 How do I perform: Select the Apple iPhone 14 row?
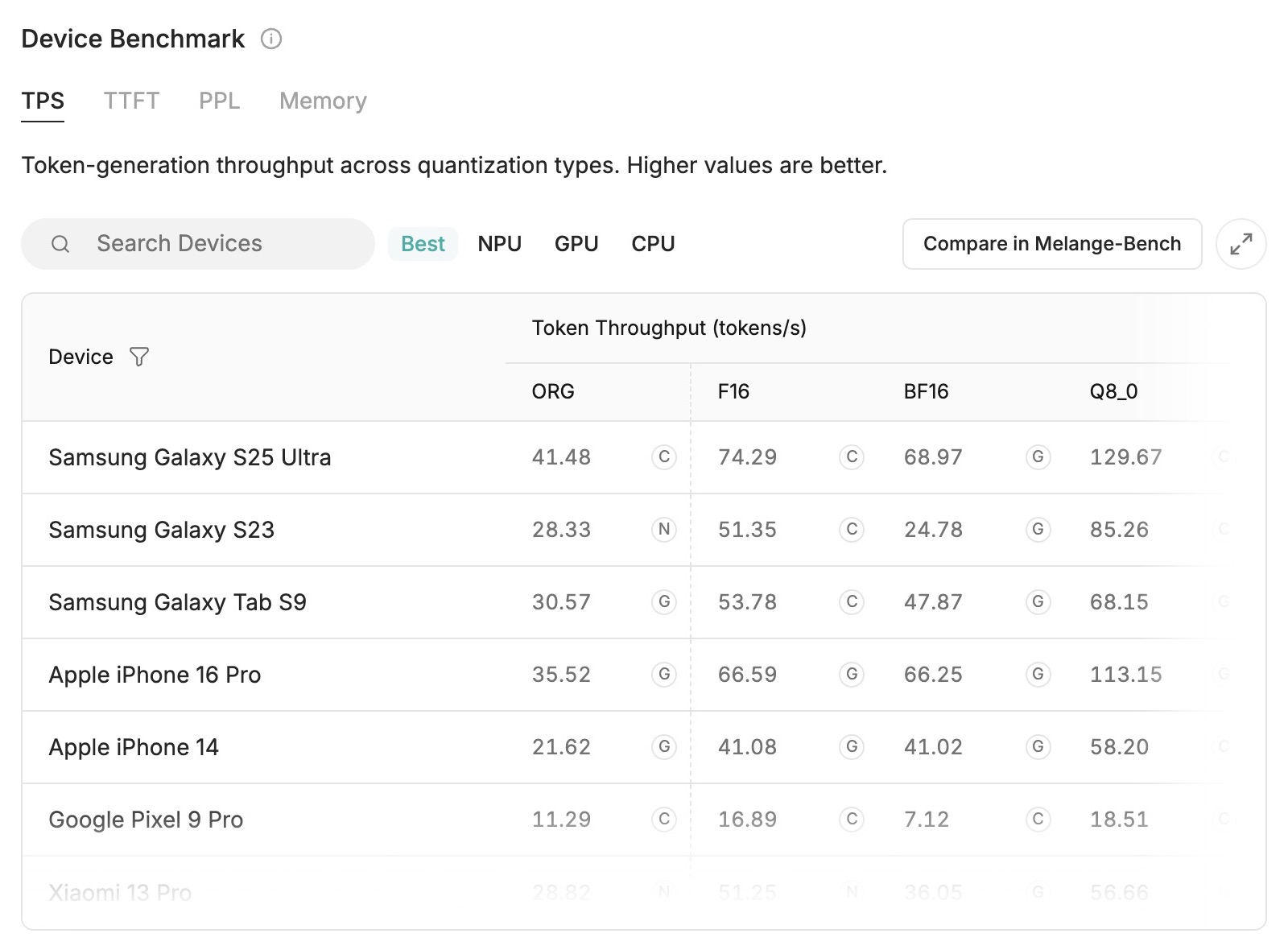[644, 747]
